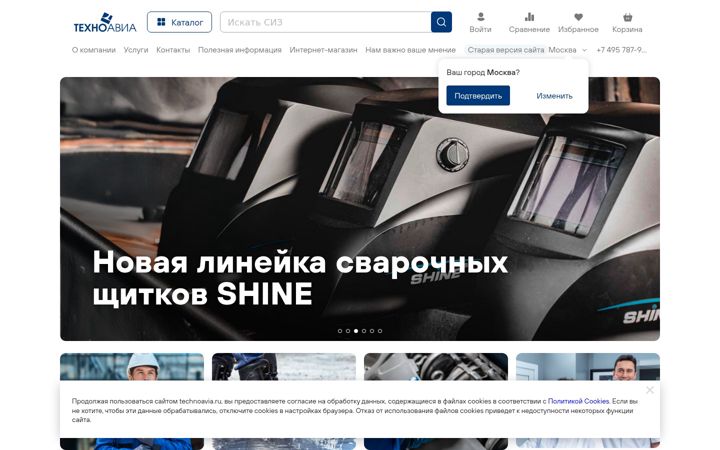Open Войти user account icon

(x=480, y=22)
